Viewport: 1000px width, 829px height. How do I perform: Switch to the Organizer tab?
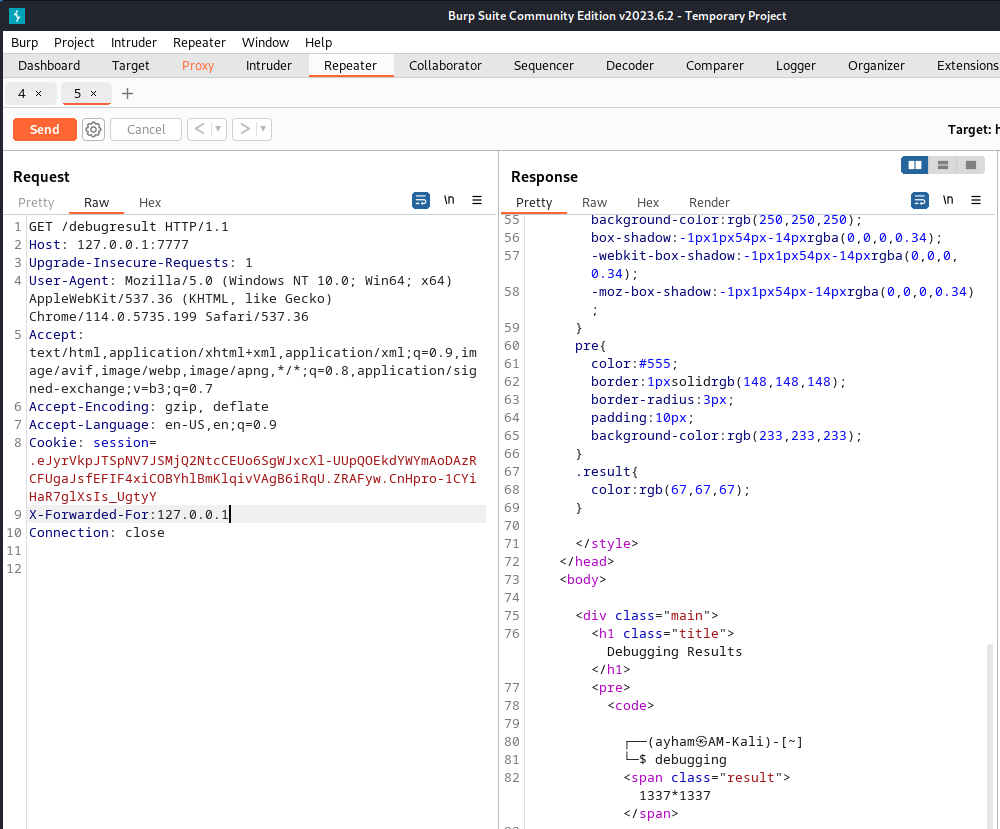pos(876,66)
